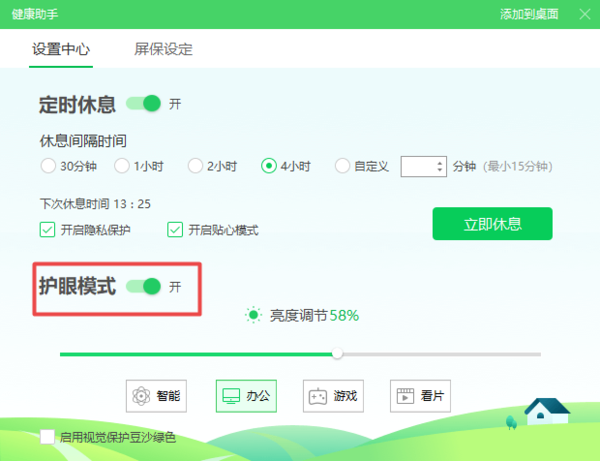Choose the 1小时 rest interval
This screenshot has height=461, width=600.
coord(121,166)
